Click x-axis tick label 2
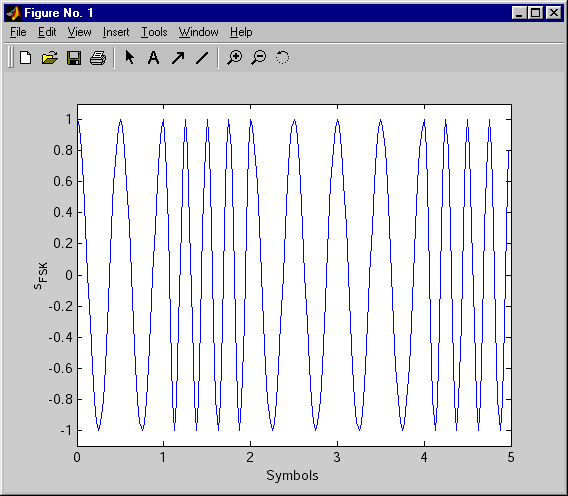 pos(250,458)
